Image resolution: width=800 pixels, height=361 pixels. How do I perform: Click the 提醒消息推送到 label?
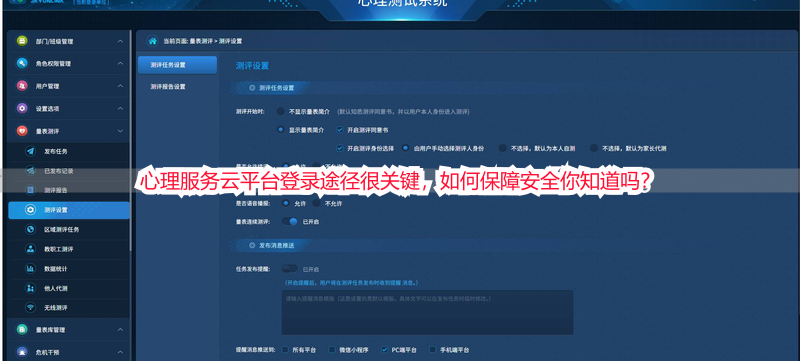(x=255, y=350)
